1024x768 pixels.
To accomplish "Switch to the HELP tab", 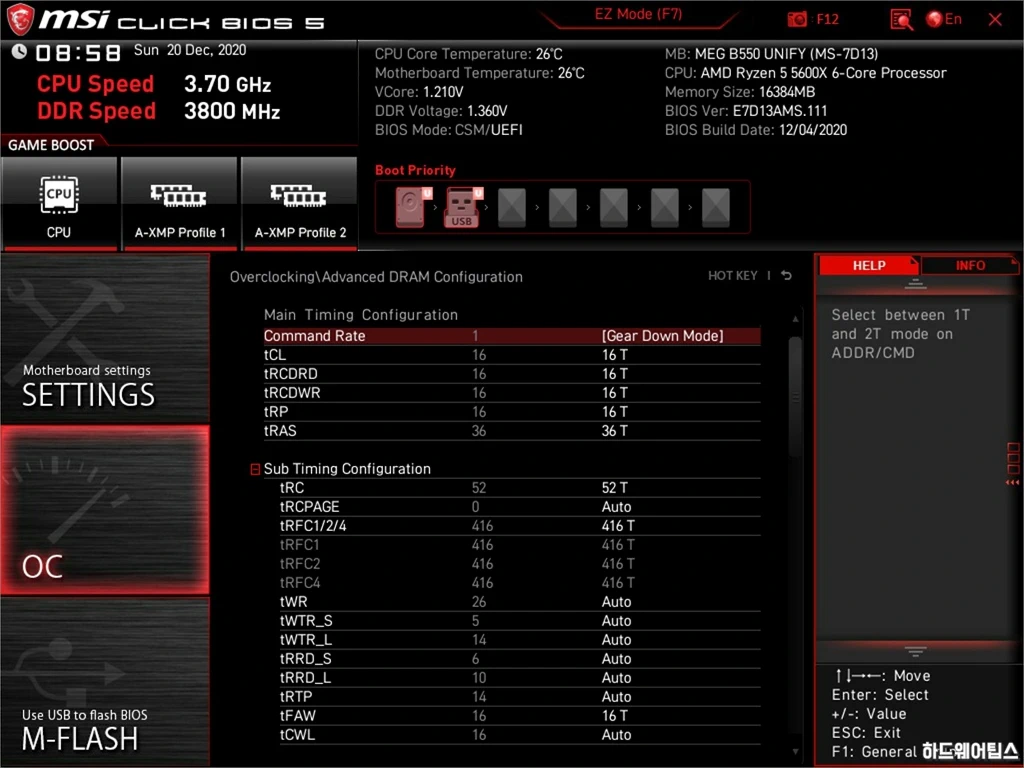I will click(869, 265).
